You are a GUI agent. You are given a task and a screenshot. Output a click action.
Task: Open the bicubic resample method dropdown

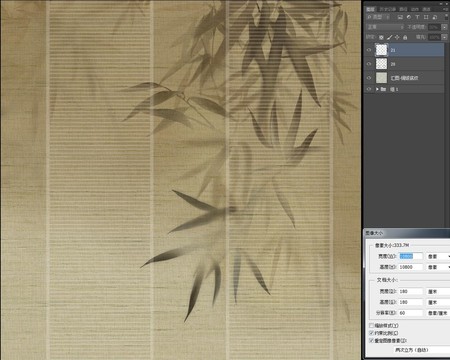[x=422, y=350]
